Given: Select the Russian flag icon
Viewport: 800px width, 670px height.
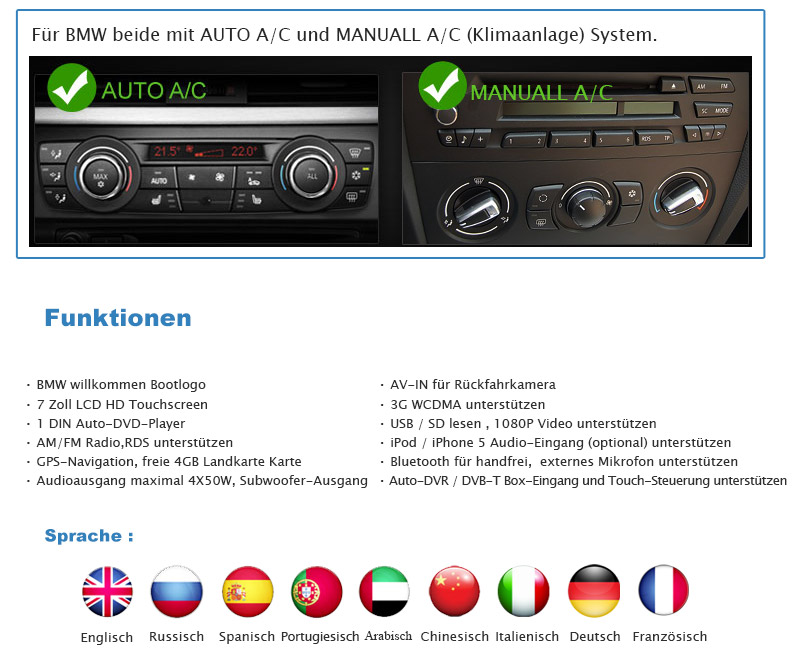Looking at the screenshot, I should [176, 591].
